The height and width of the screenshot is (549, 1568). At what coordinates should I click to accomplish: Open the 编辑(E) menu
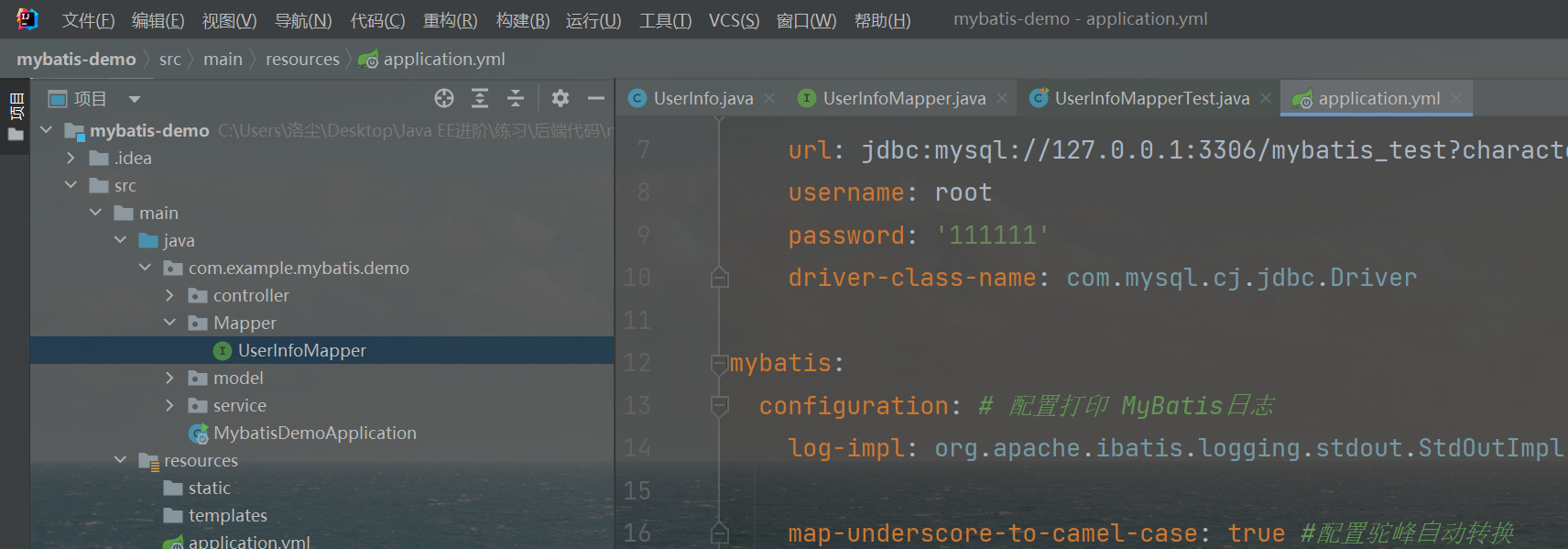click(158, 20)
